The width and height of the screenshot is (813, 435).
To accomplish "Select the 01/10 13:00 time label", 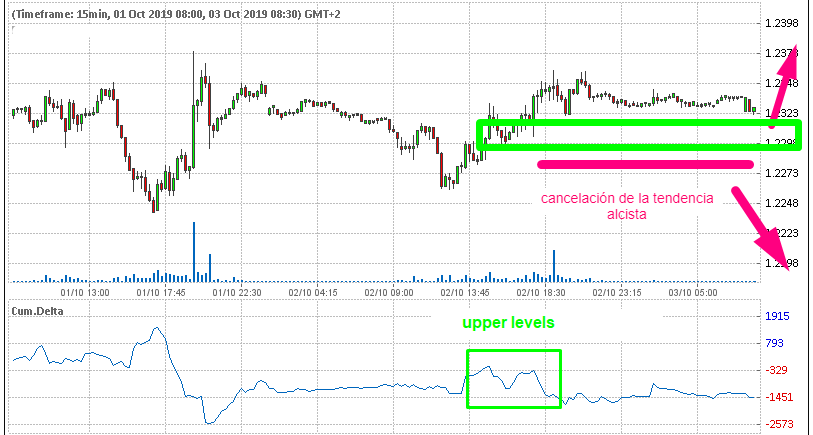I will click(x=84, y=292).
